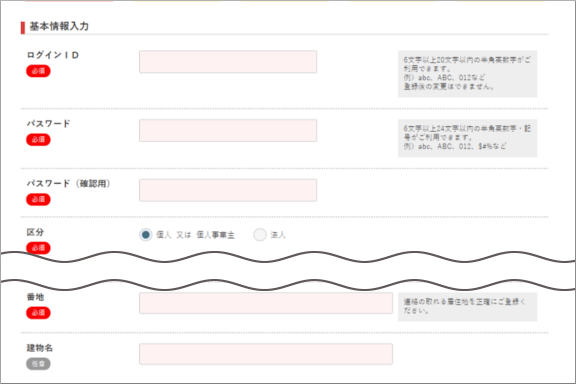Click the 必須 badge under ログインID

coord(38,71)
